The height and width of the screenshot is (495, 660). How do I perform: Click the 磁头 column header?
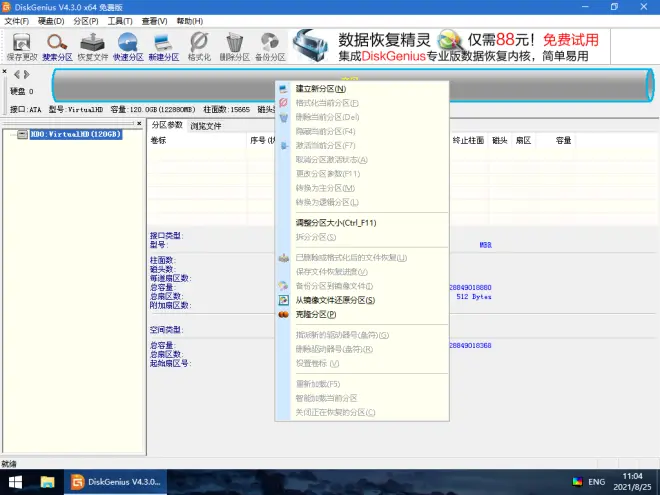pyautogui.click(x=500, y=140)
